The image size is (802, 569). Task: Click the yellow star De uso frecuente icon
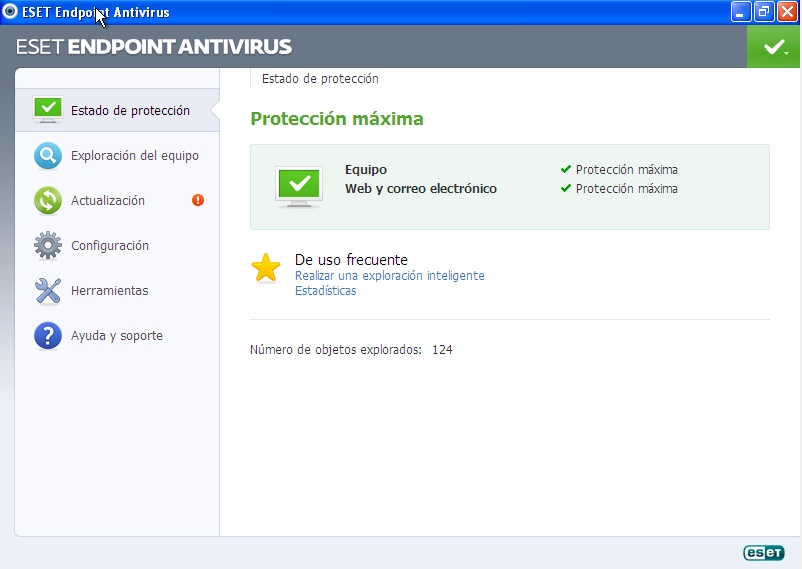pyautogui.click(x=266, y=268)
